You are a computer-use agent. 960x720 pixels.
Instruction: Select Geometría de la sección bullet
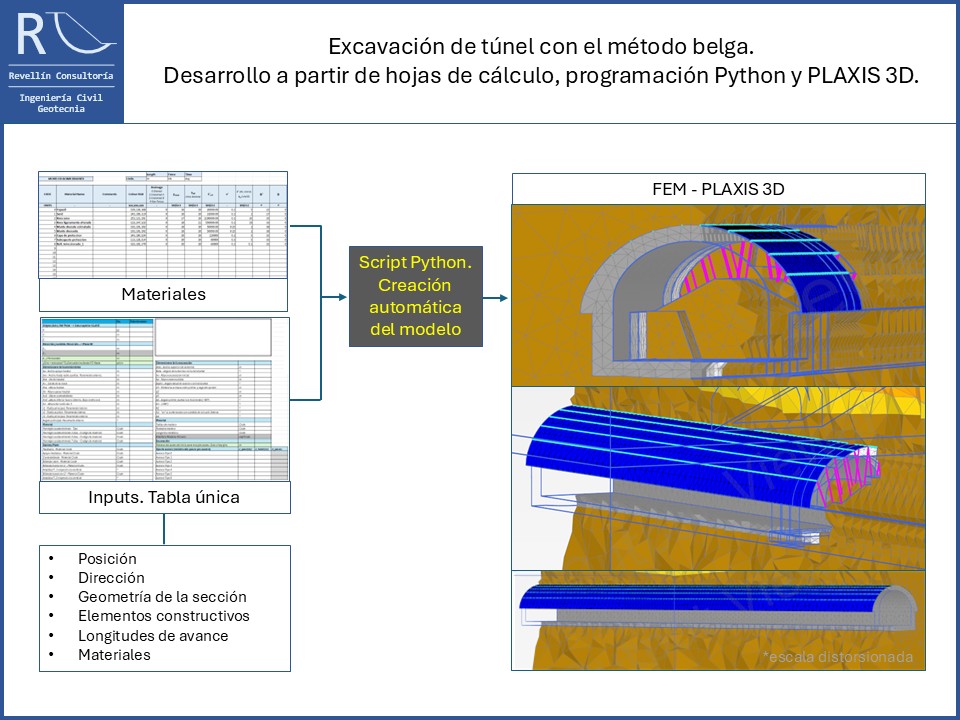point(162,597)
